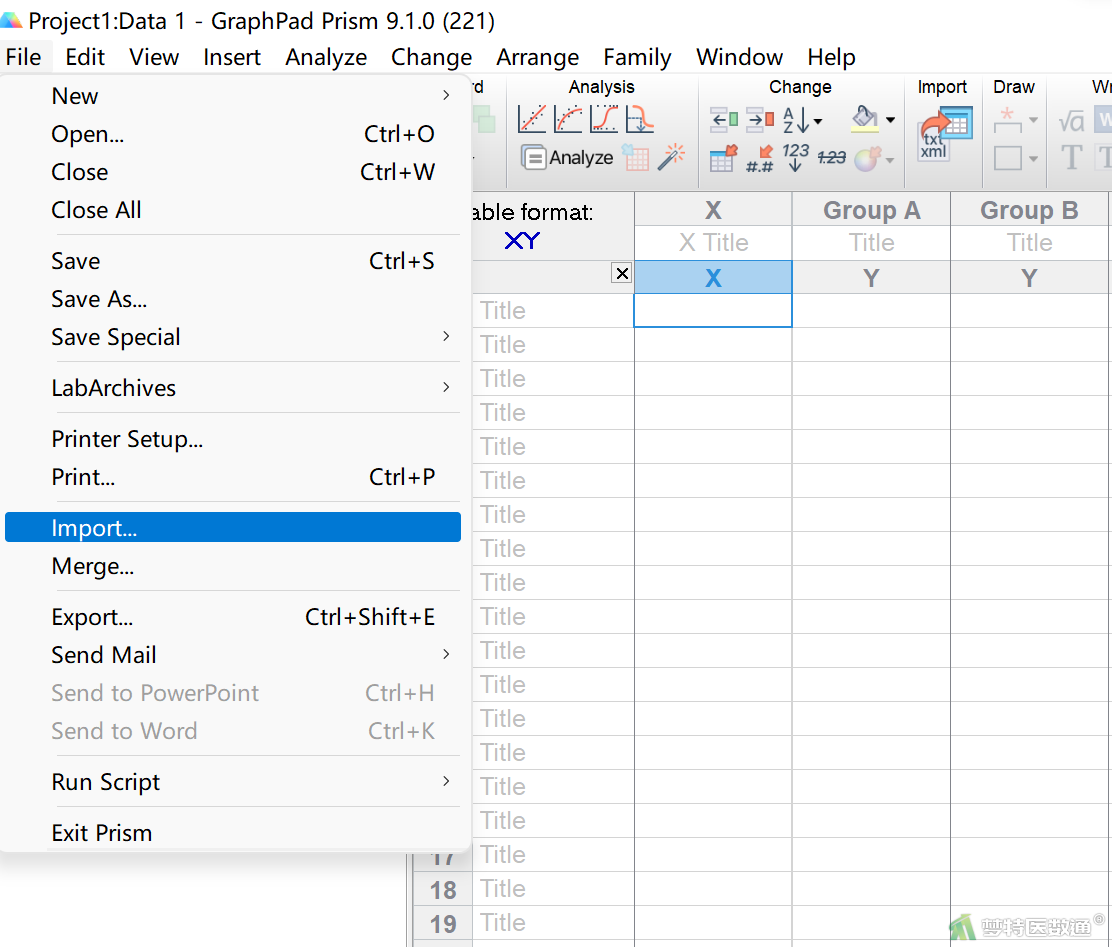Click the large T text tool icon
This screenshot has height=947, width=1112.
tap(1072, 157)
